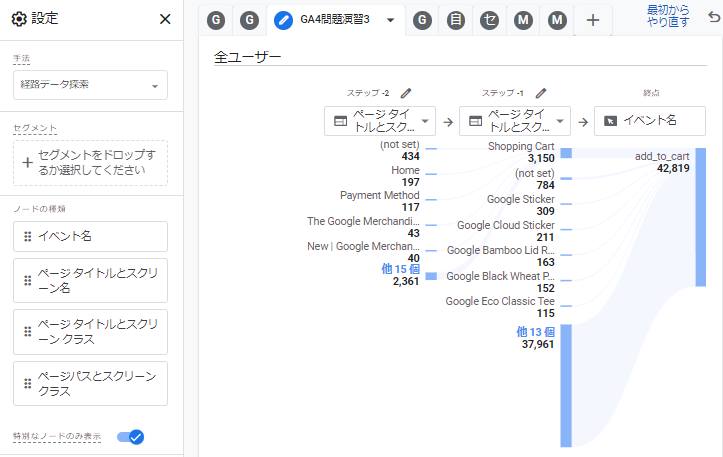Close the 設定 settings panel
The height and width of the screenshot is (457, 723).
165,19
